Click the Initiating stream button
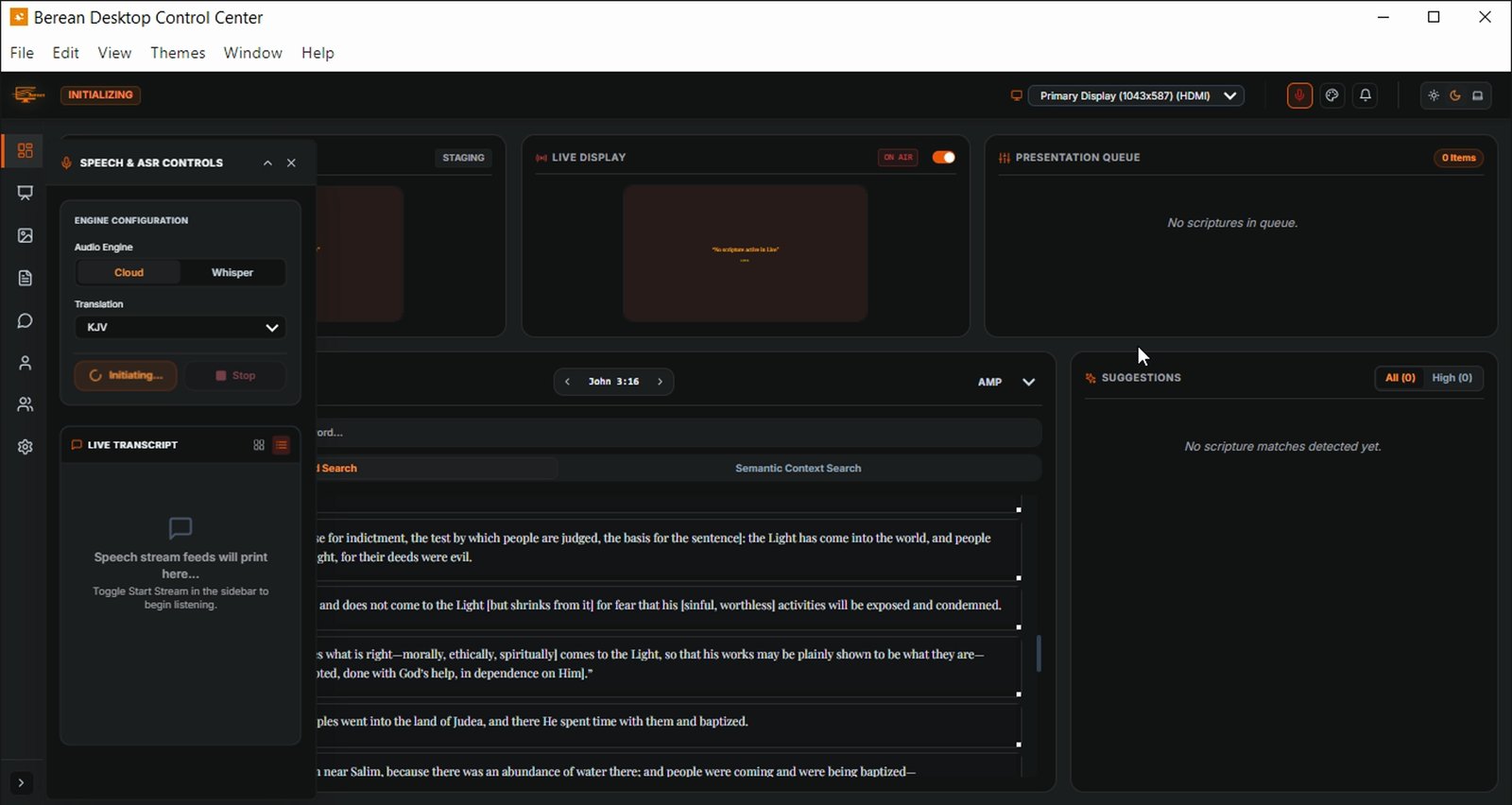 click(x=126, y=375)
